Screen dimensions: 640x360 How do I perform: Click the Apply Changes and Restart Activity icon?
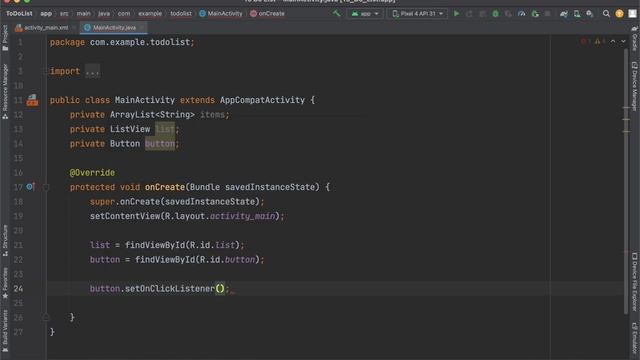point(469,13)
